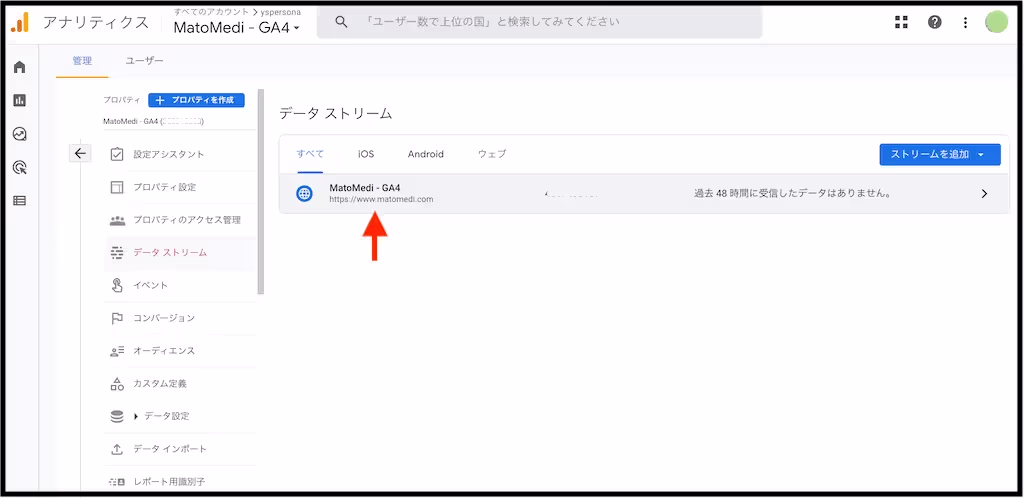Image resolution: width=1024 pixels, height=498 pixels.
Task: Click the アナリティクス product title
Action: point(96,22)
